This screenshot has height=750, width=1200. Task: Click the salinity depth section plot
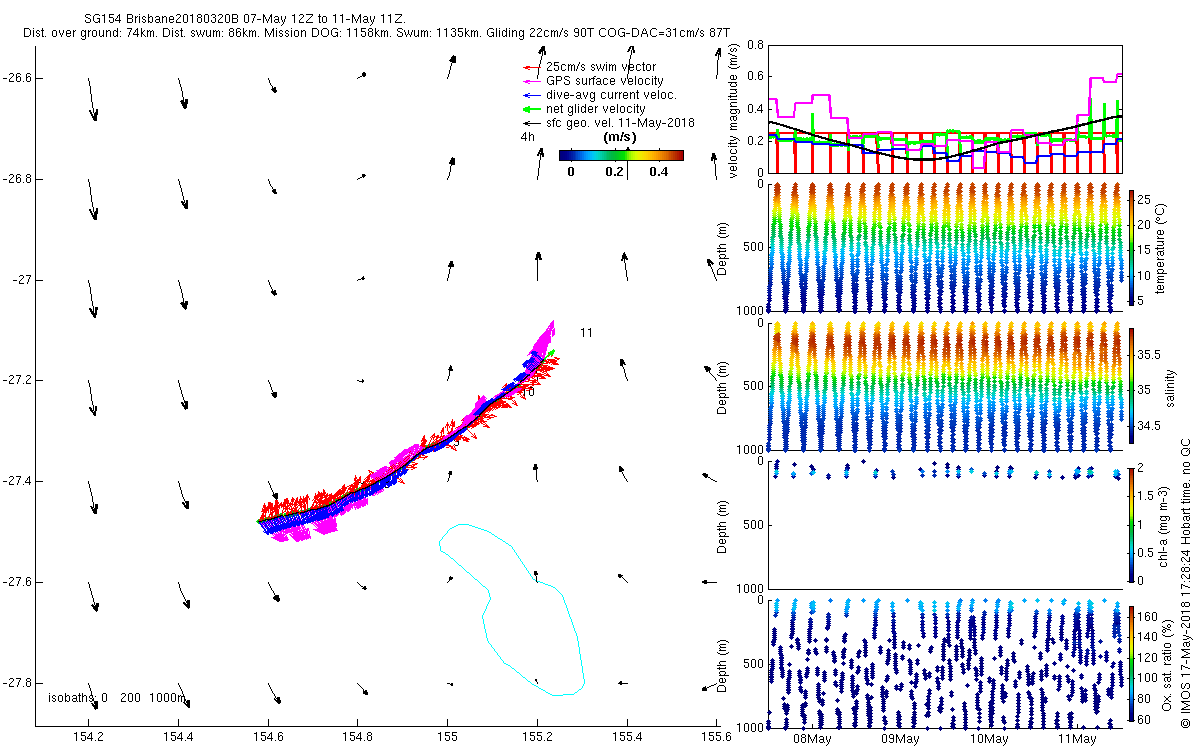(945, 386)
